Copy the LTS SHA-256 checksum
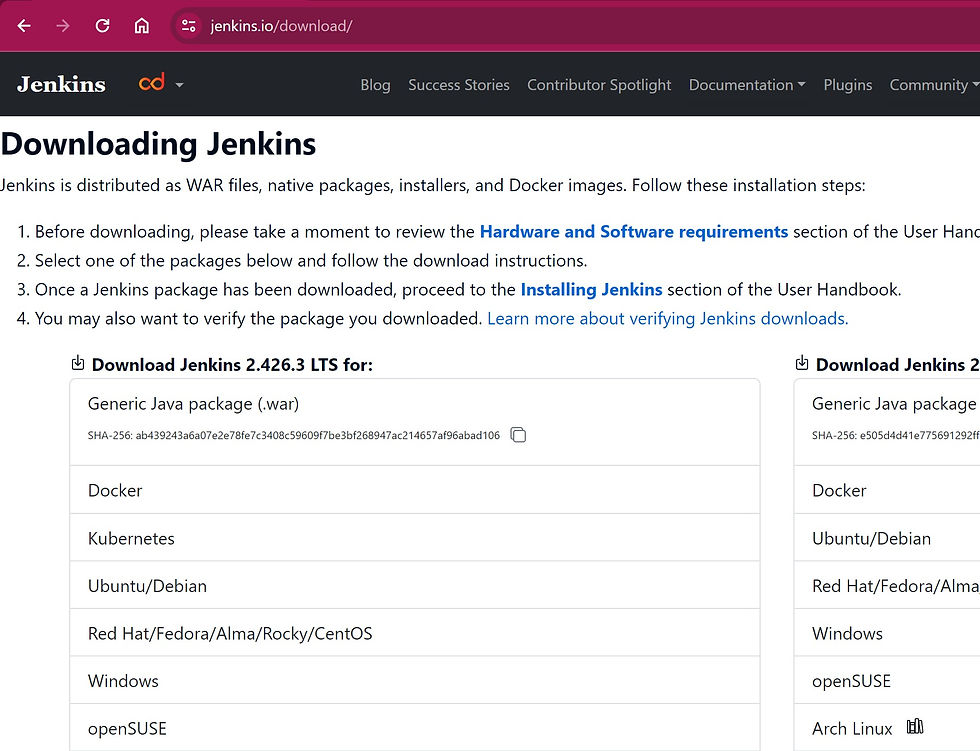The height and width of the screenshot is (751, 980). click(518, 435)
